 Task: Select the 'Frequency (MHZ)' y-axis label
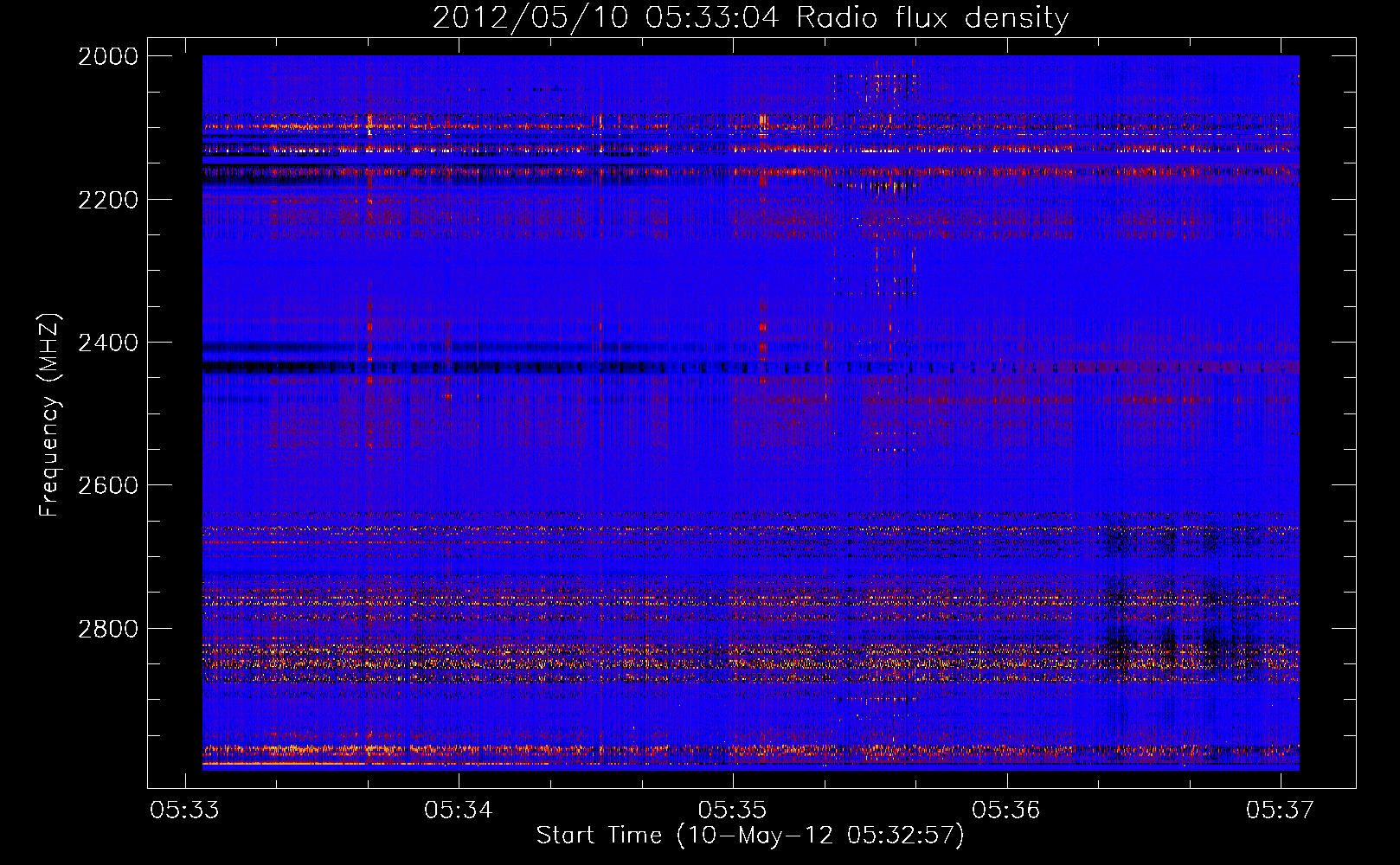[49, 414]
